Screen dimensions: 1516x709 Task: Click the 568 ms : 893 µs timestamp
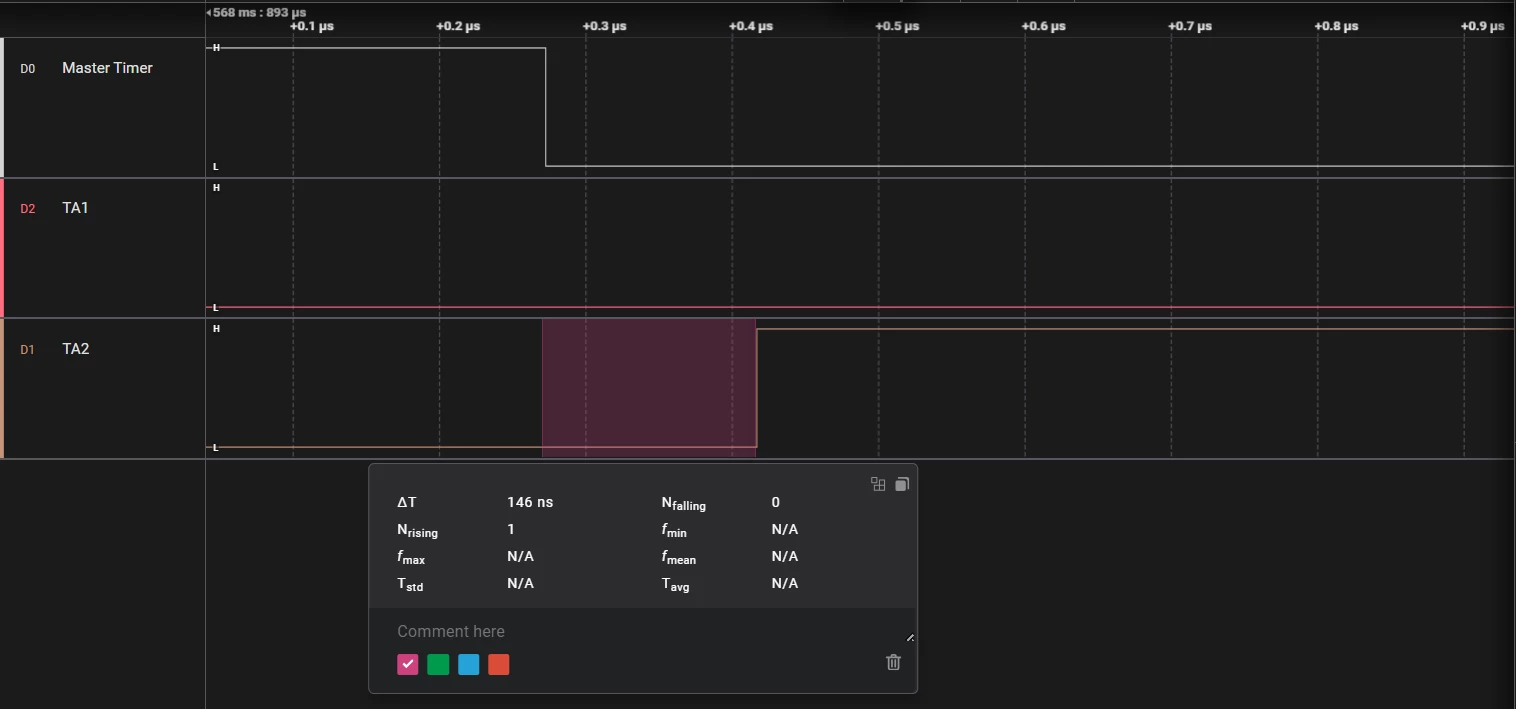click(x=259, y=12)
